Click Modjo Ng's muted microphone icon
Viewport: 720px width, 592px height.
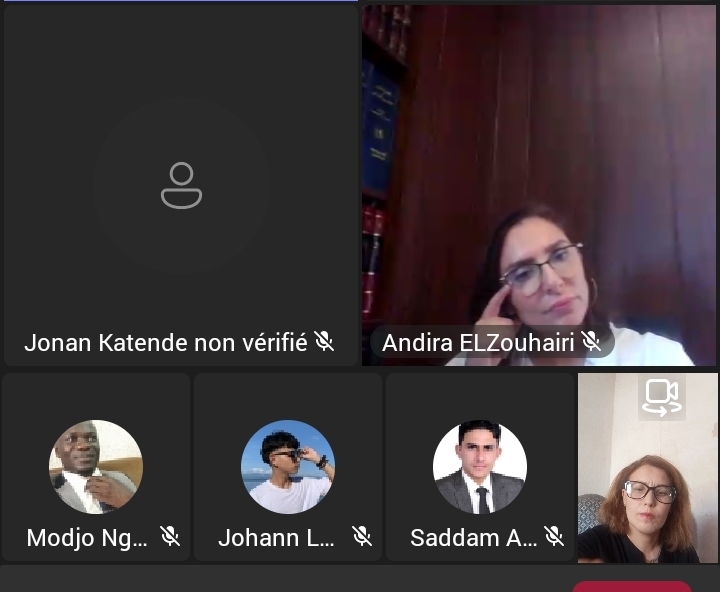[170, 536]
